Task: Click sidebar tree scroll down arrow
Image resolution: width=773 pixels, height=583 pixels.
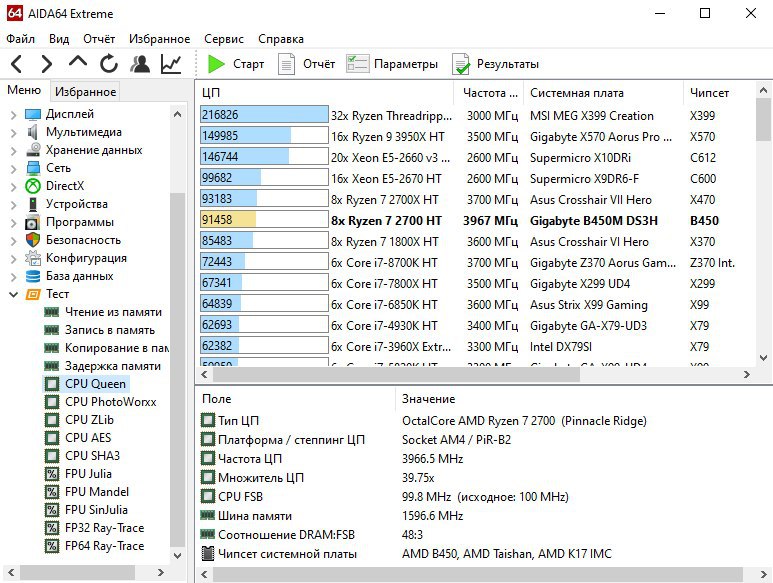Action: (177, 555)
